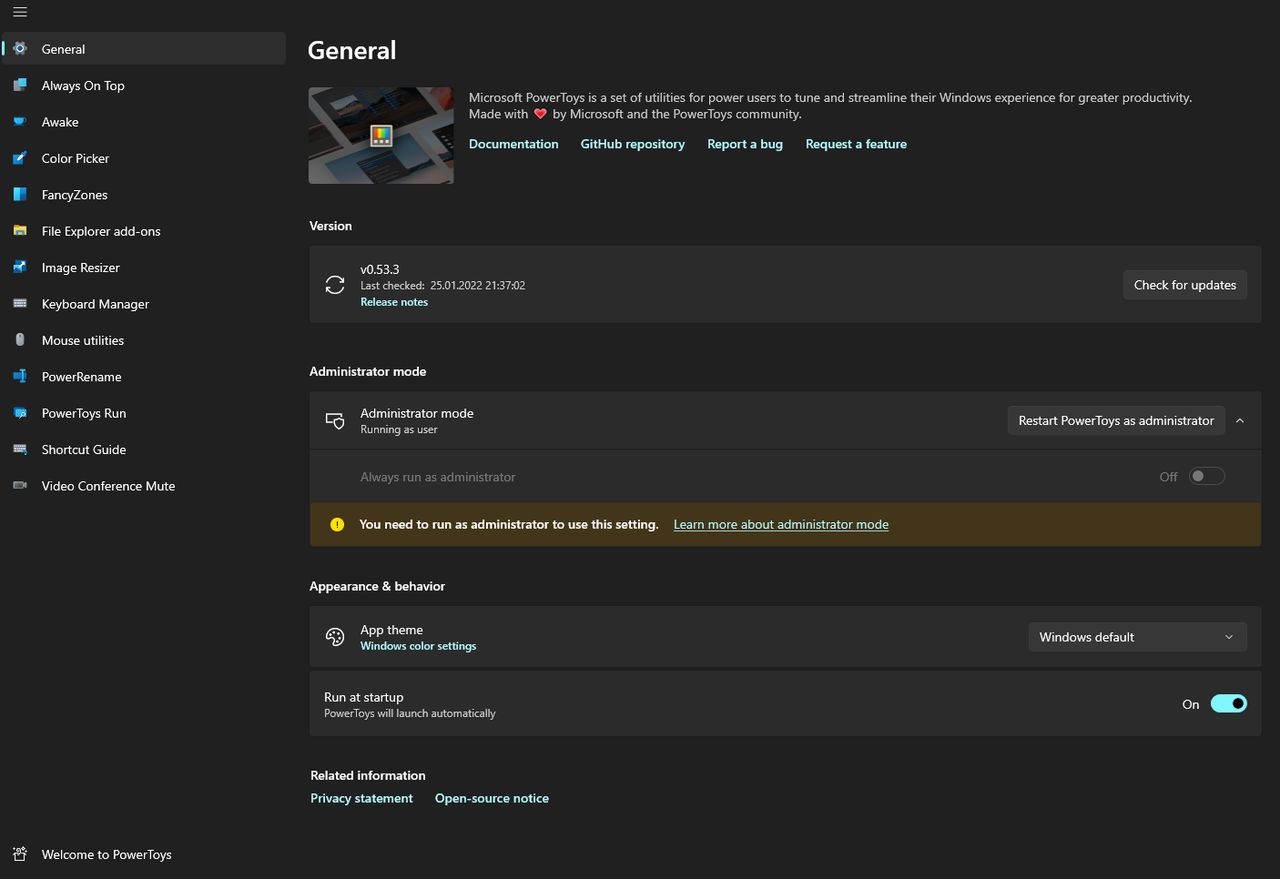
Task: Open the App theme Windows default dropdown
Action: click(1137, 637)
